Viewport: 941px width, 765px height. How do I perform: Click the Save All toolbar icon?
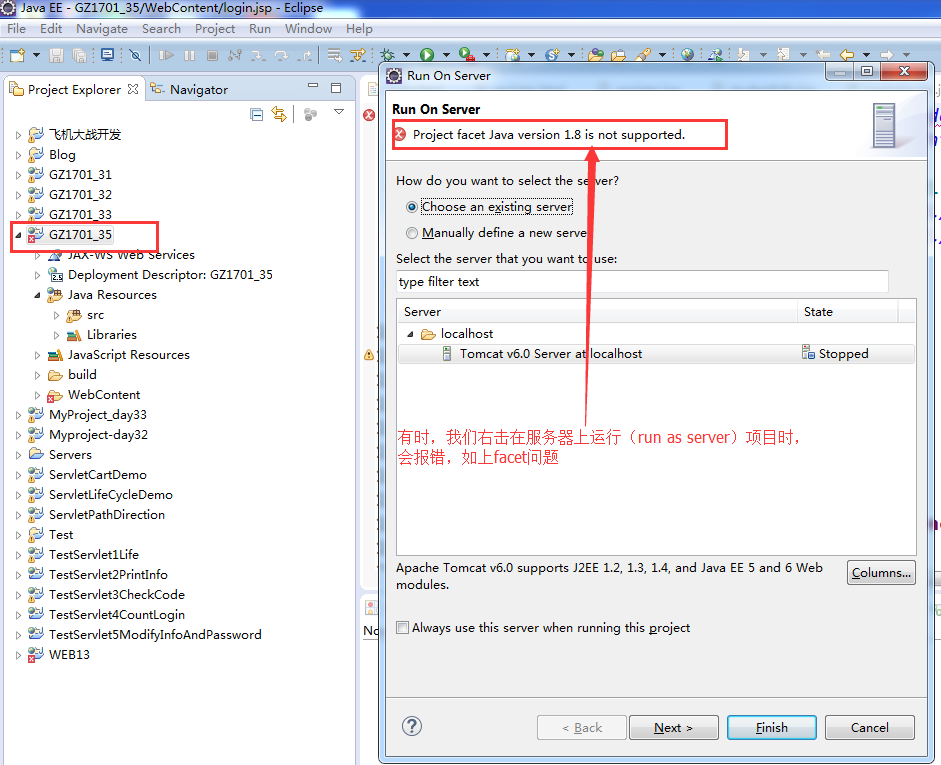(79, 55)
